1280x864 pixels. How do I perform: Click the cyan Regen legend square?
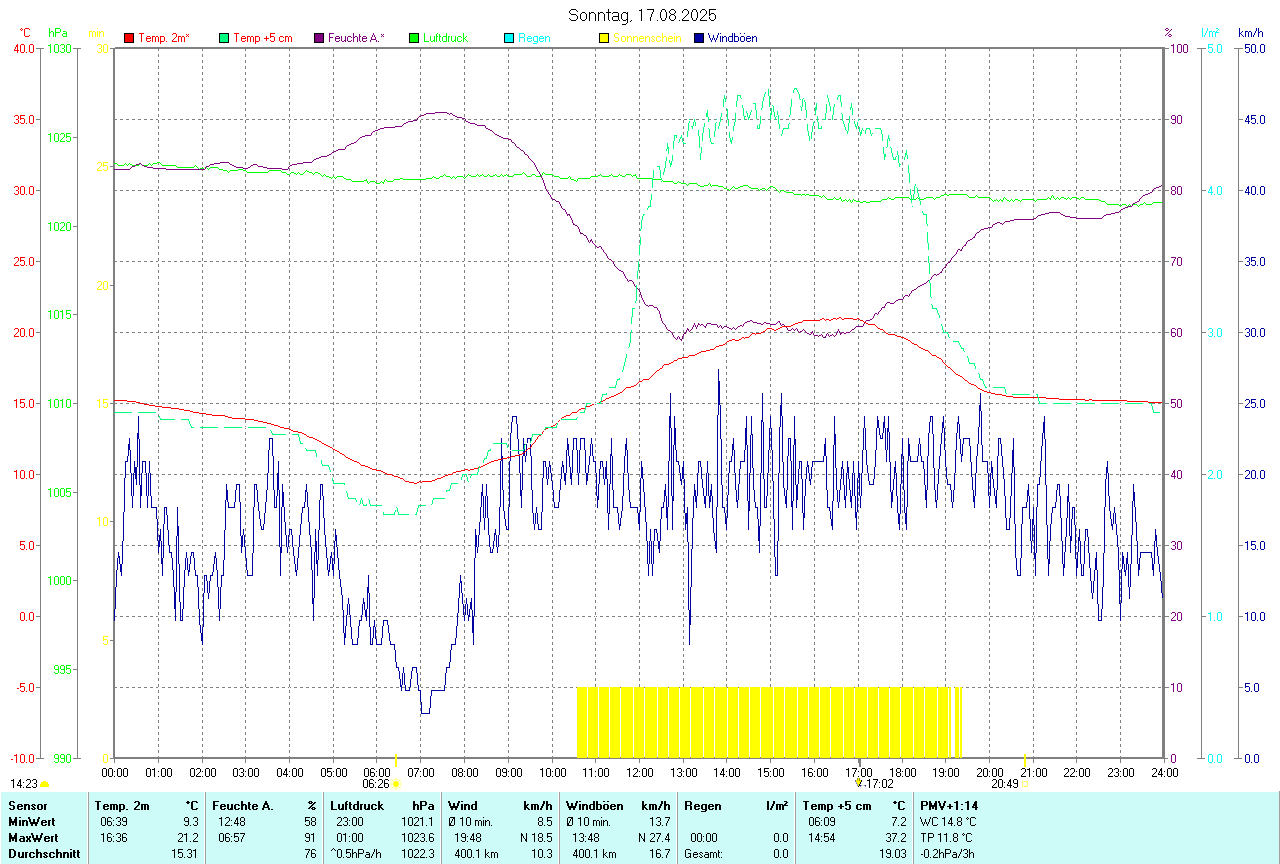tap(509, 38)
